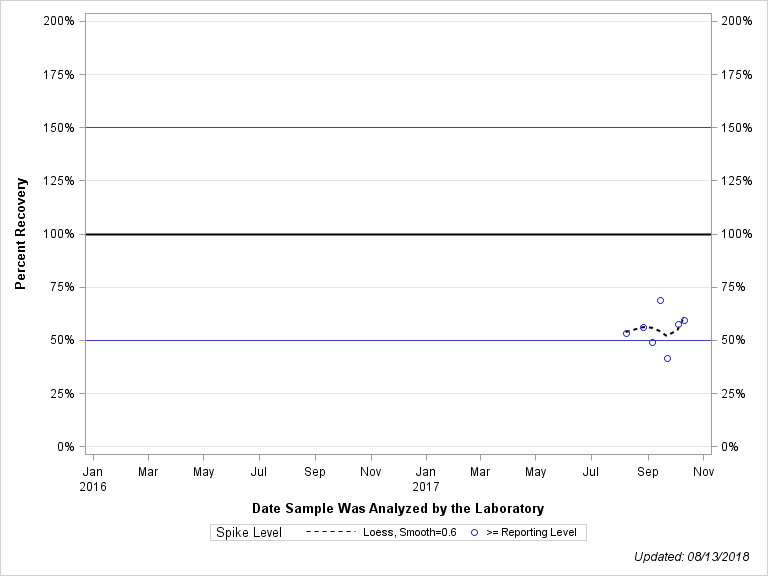This screenshot has height=576, width=768.
Task: Click the 'Percent Recovery' y-axis title
Action: (x=20, y=234)
